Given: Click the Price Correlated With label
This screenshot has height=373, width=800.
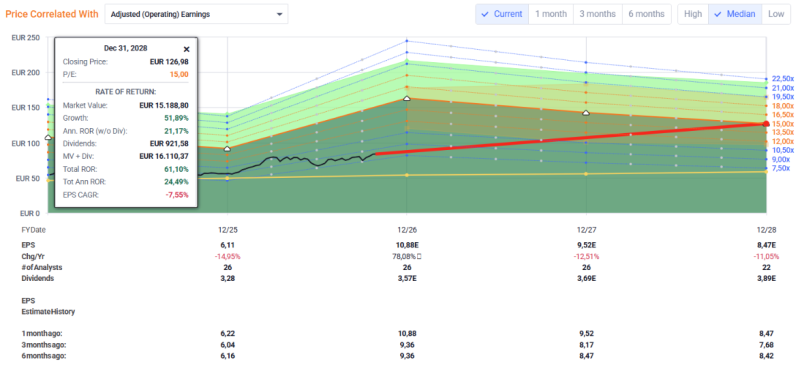Looking at the screenshot, I should tap(52, 14).
